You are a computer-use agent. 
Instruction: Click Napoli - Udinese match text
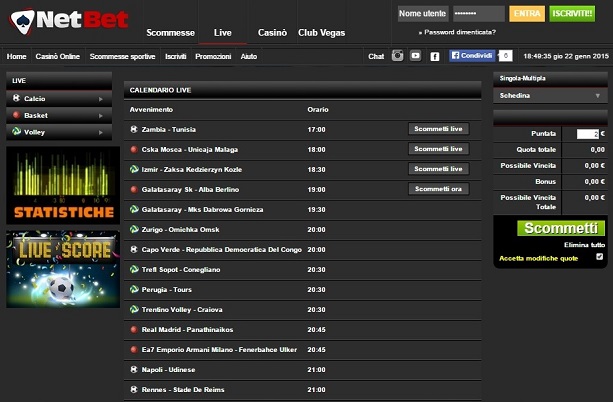coord(168,369)
